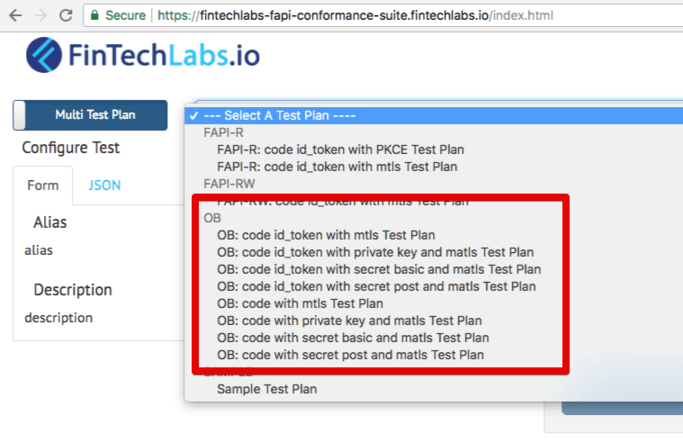
Task: Pick OB code id_token secret basic matls
Action: 378,269
